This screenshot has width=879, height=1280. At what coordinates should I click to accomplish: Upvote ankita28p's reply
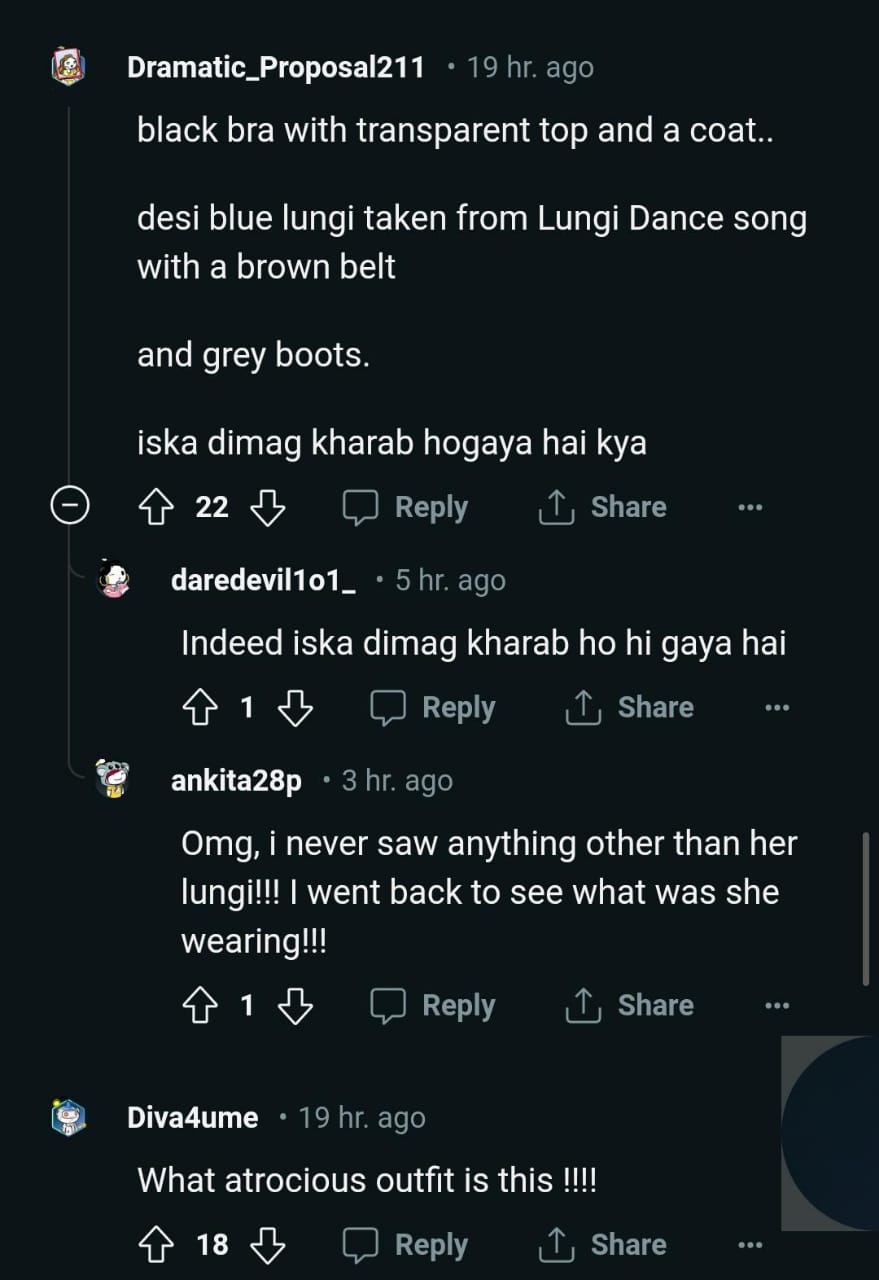click(200, 1006)
